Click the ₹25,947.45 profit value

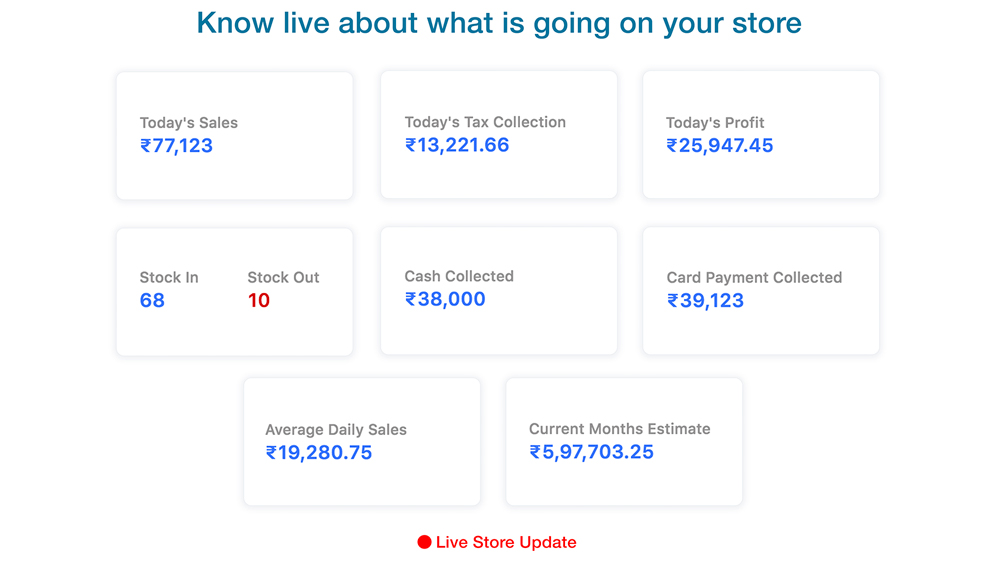pos(720,146)
